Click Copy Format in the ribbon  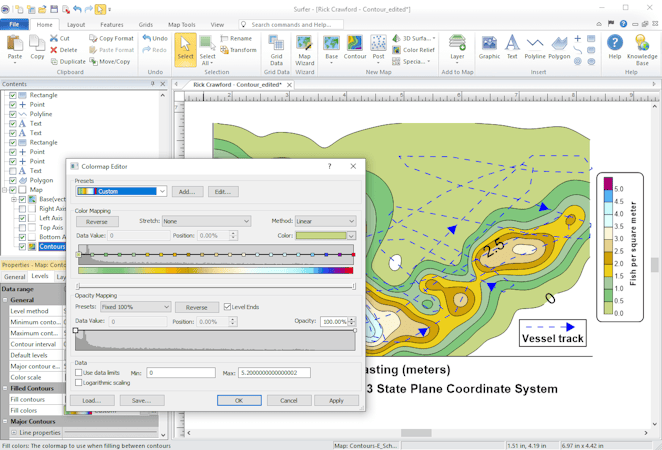(x=111, y=38)
